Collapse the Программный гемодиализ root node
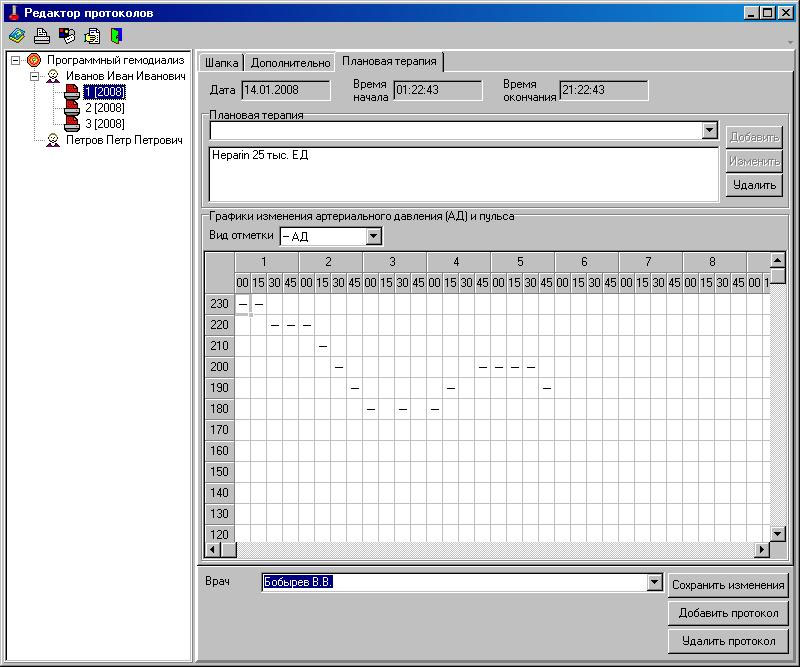The width and height of the screenshot is (800, 667). (x=16, y=60)
